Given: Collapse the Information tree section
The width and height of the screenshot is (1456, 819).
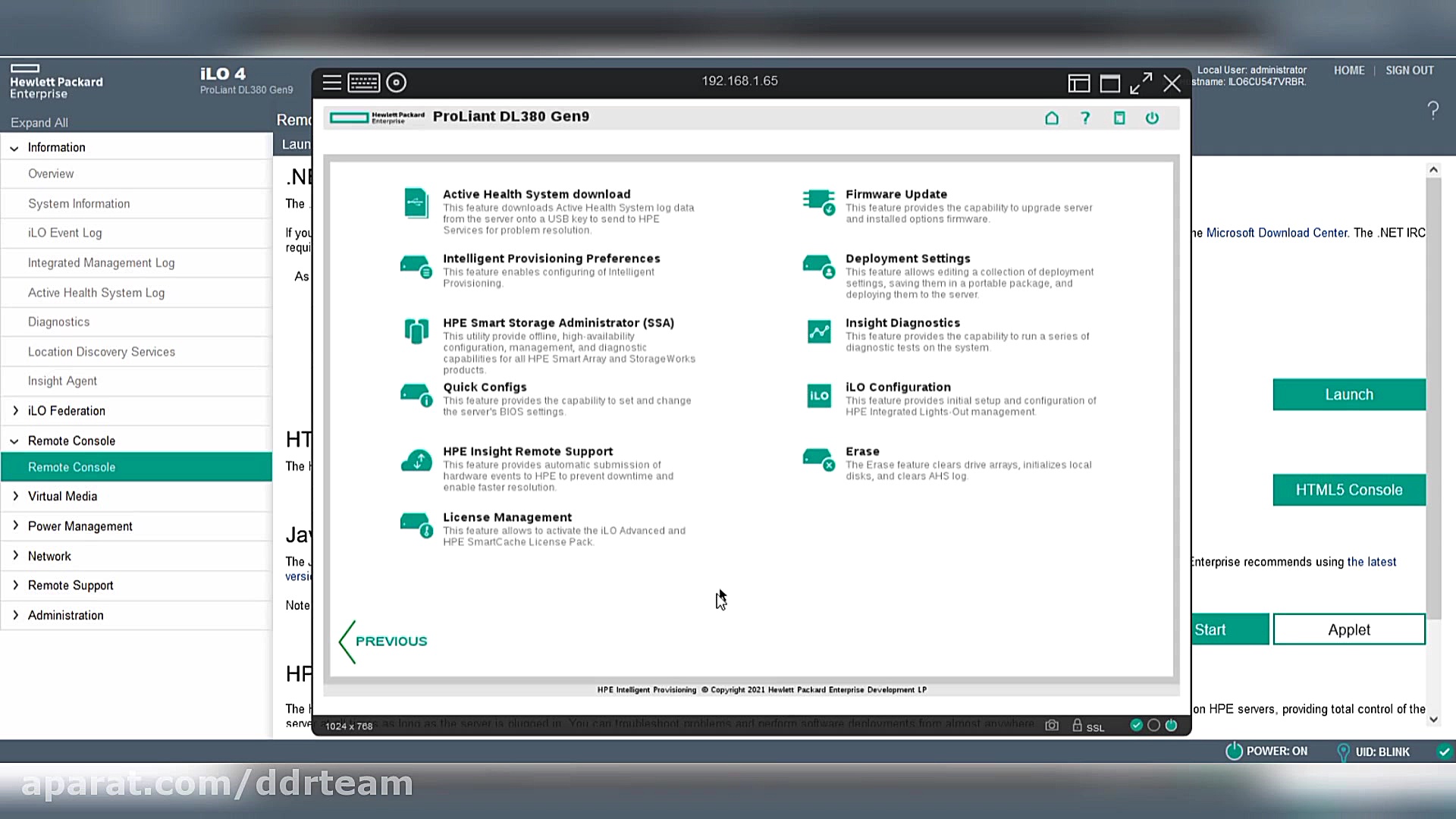Looking at the screenshot, I should pos(14,148).
